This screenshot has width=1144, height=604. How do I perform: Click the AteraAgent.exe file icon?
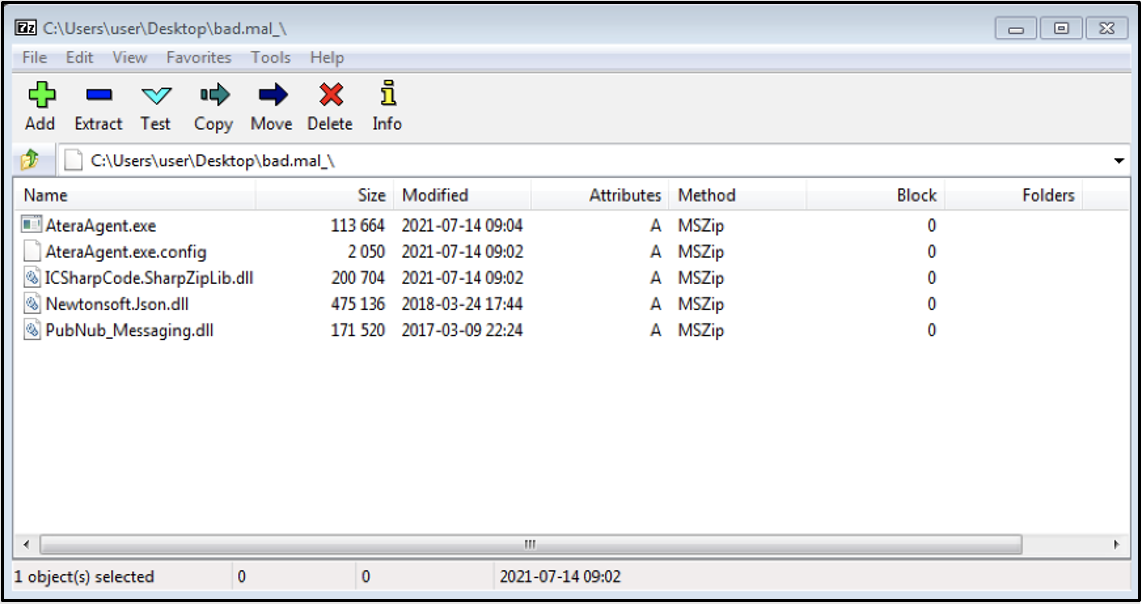point(31,225)
